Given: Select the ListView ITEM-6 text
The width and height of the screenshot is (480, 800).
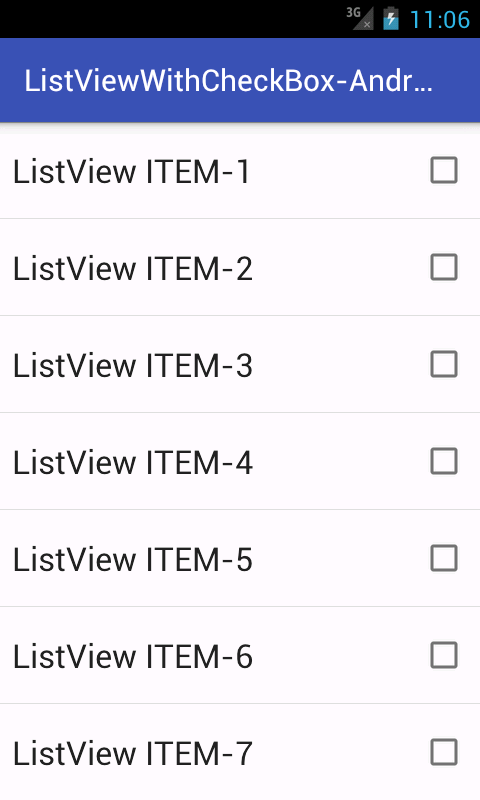Looking at the screenshot, I should click(x=133, y=656).
